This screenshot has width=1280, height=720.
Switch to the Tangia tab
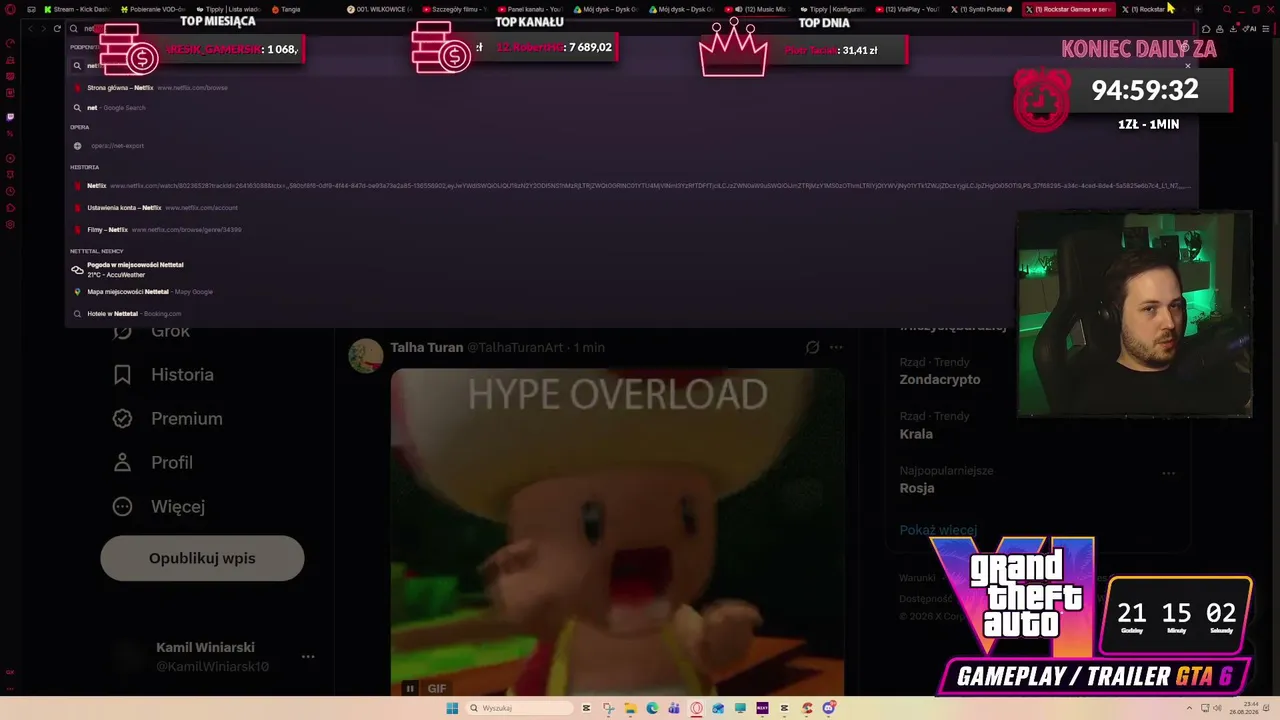coord(287,9)
